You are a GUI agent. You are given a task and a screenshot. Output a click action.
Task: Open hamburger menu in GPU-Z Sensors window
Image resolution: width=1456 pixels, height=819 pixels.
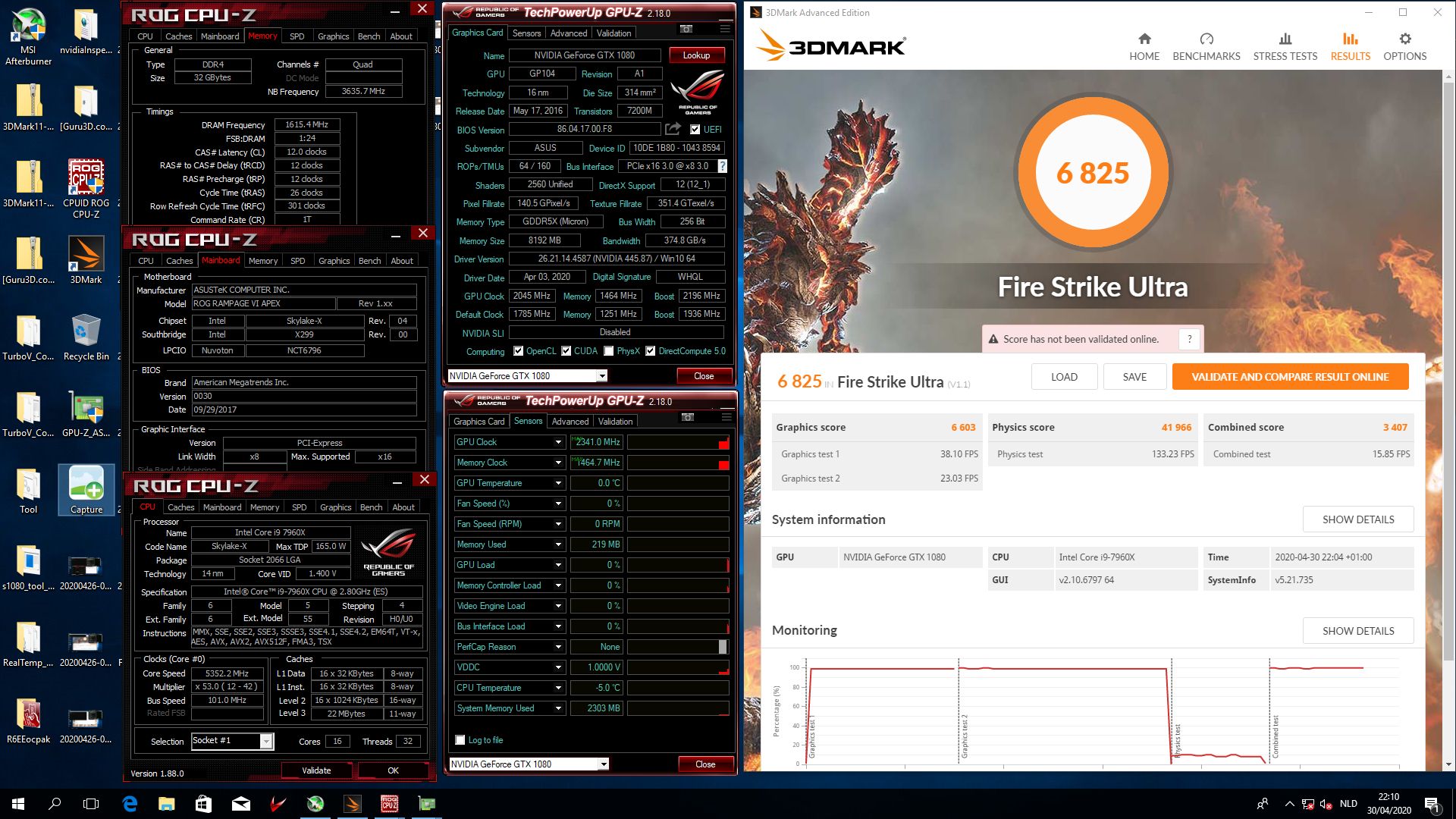(x=726, y=417)
